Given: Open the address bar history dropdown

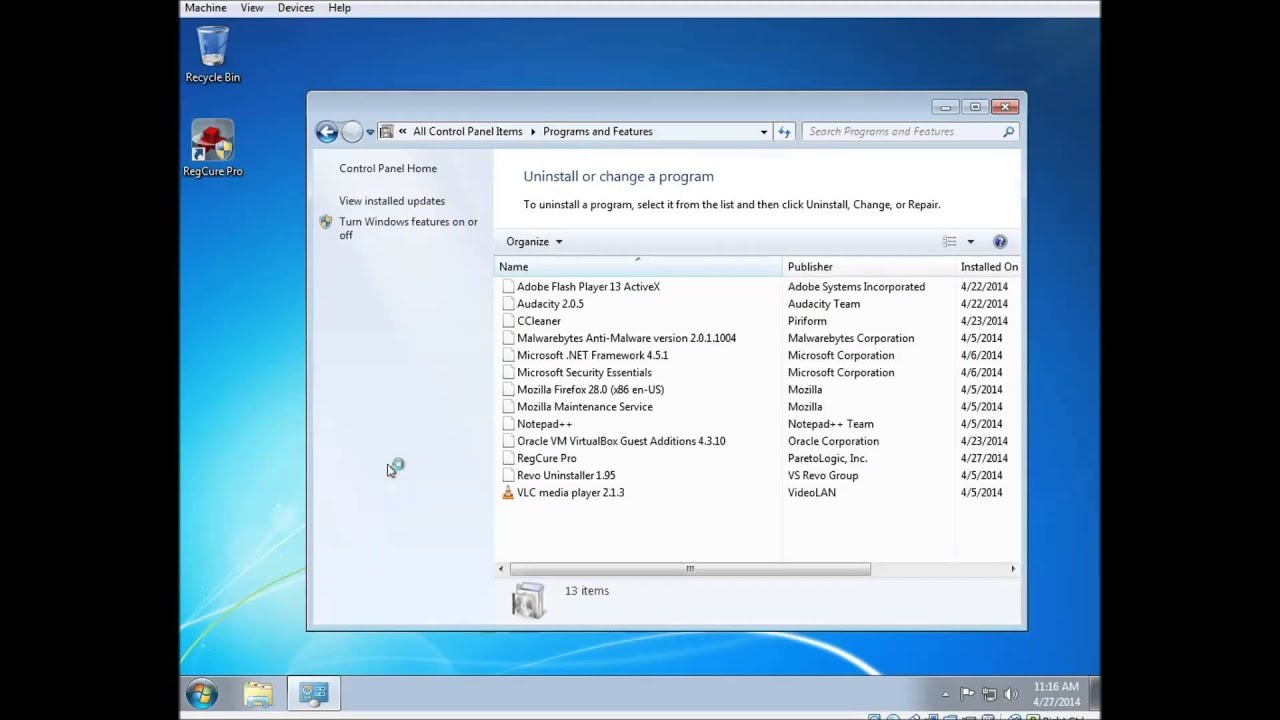Looking at the screenshot, I should coord(764,131).
